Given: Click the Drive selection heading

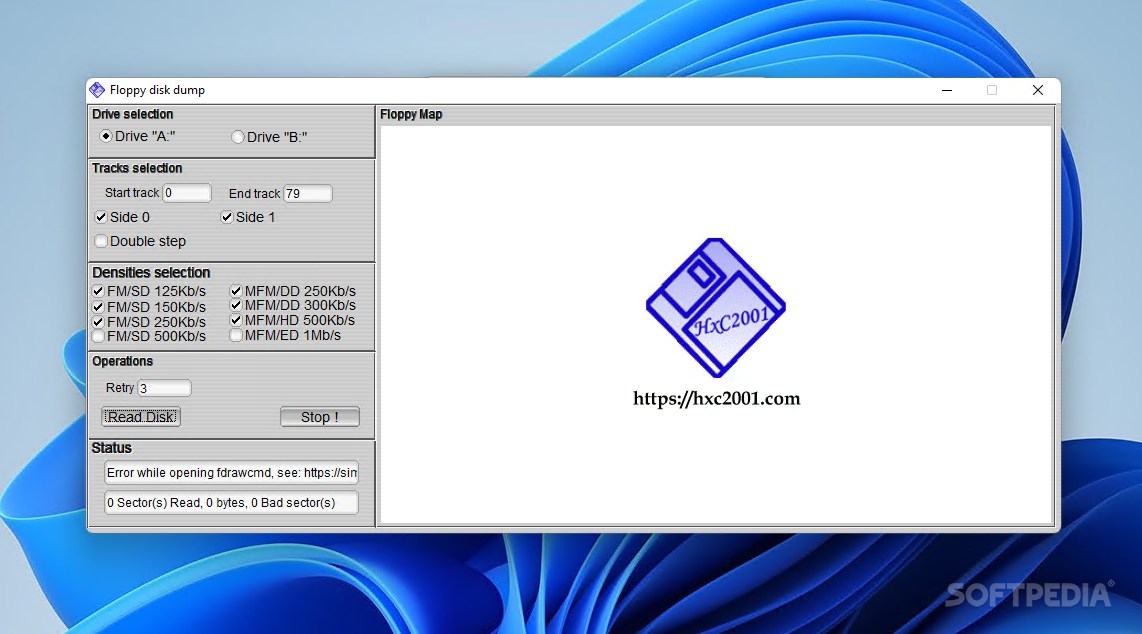Looking at the screenshot, I should pyautogui.click(x=133, y=114).
